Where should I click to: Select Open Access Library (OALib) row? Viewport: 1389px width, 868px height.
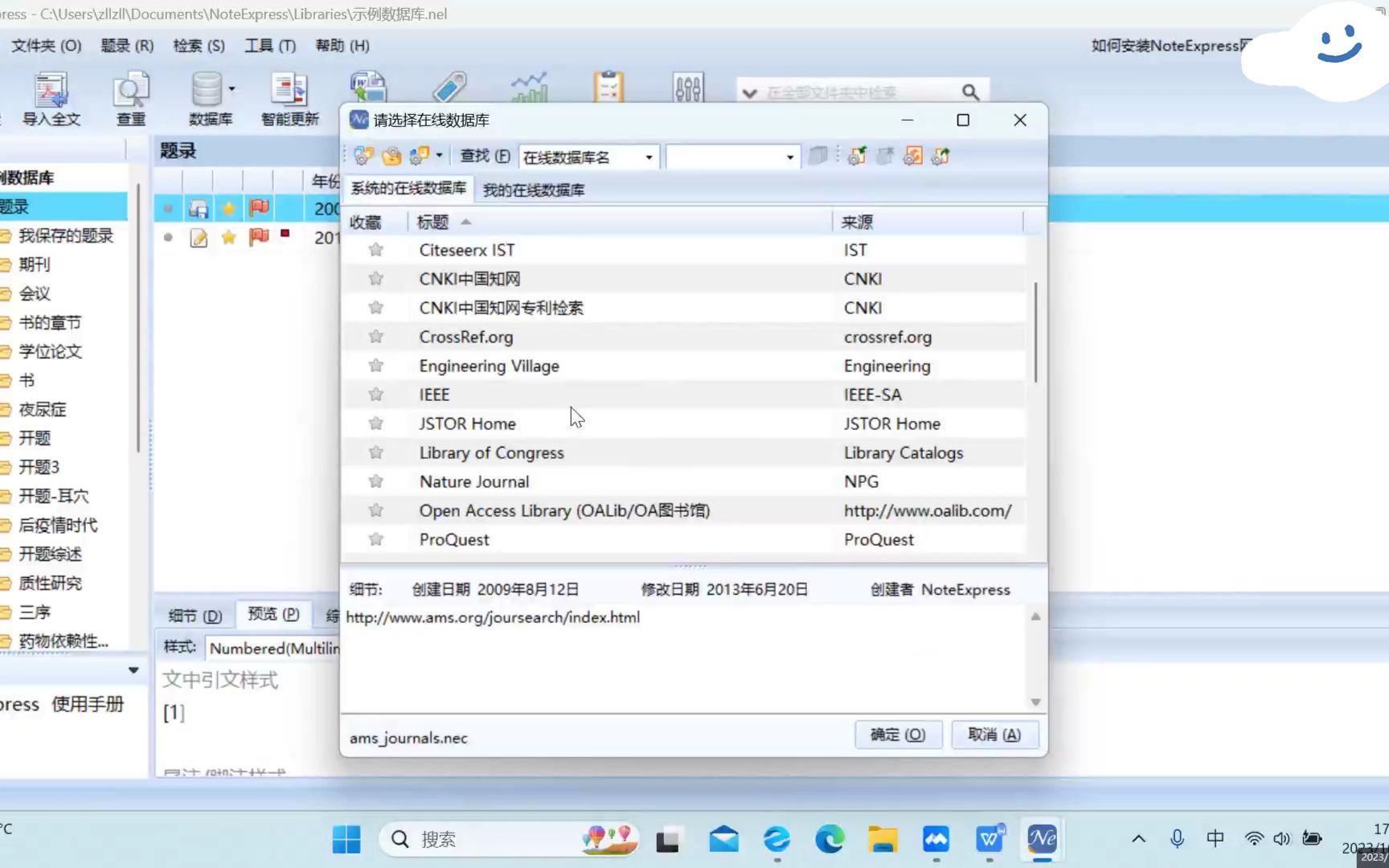click(x=685, y=510)
